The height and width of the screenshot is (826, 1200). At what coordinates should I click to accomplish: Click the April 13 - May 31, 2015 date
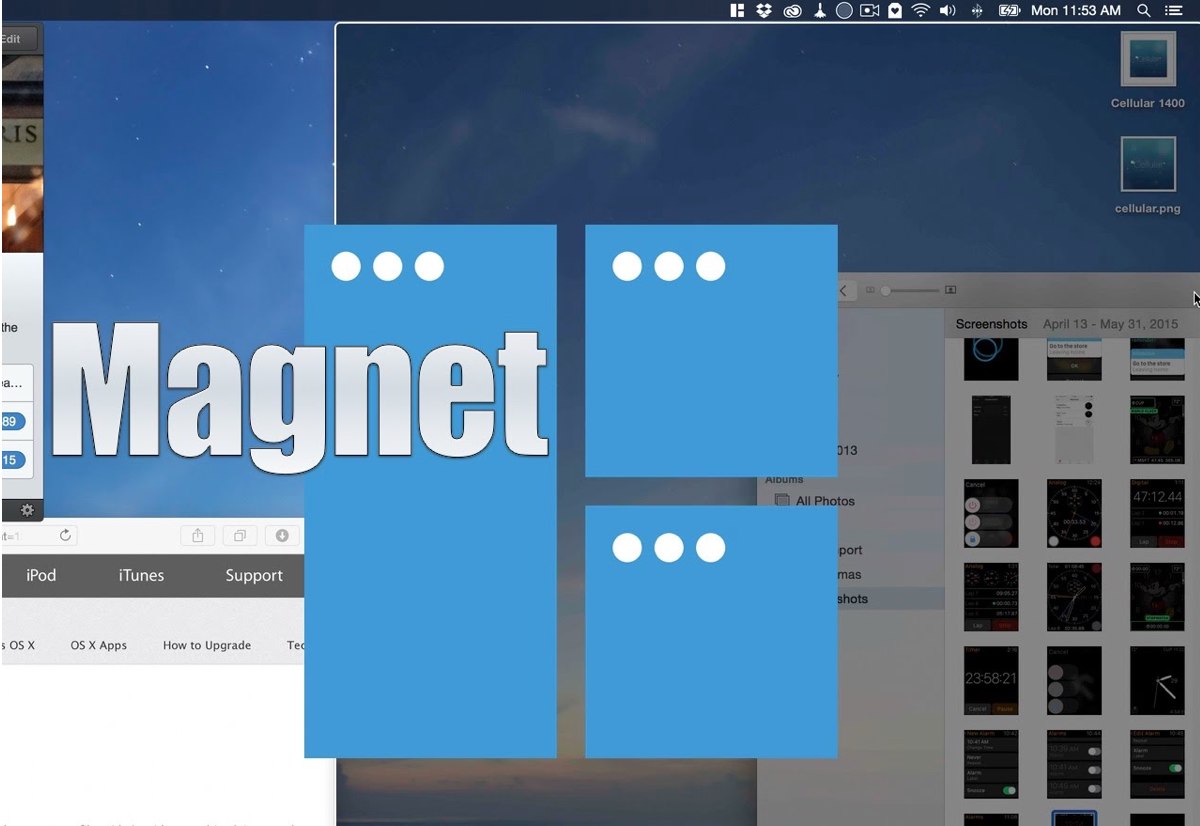coord(1110,324)
